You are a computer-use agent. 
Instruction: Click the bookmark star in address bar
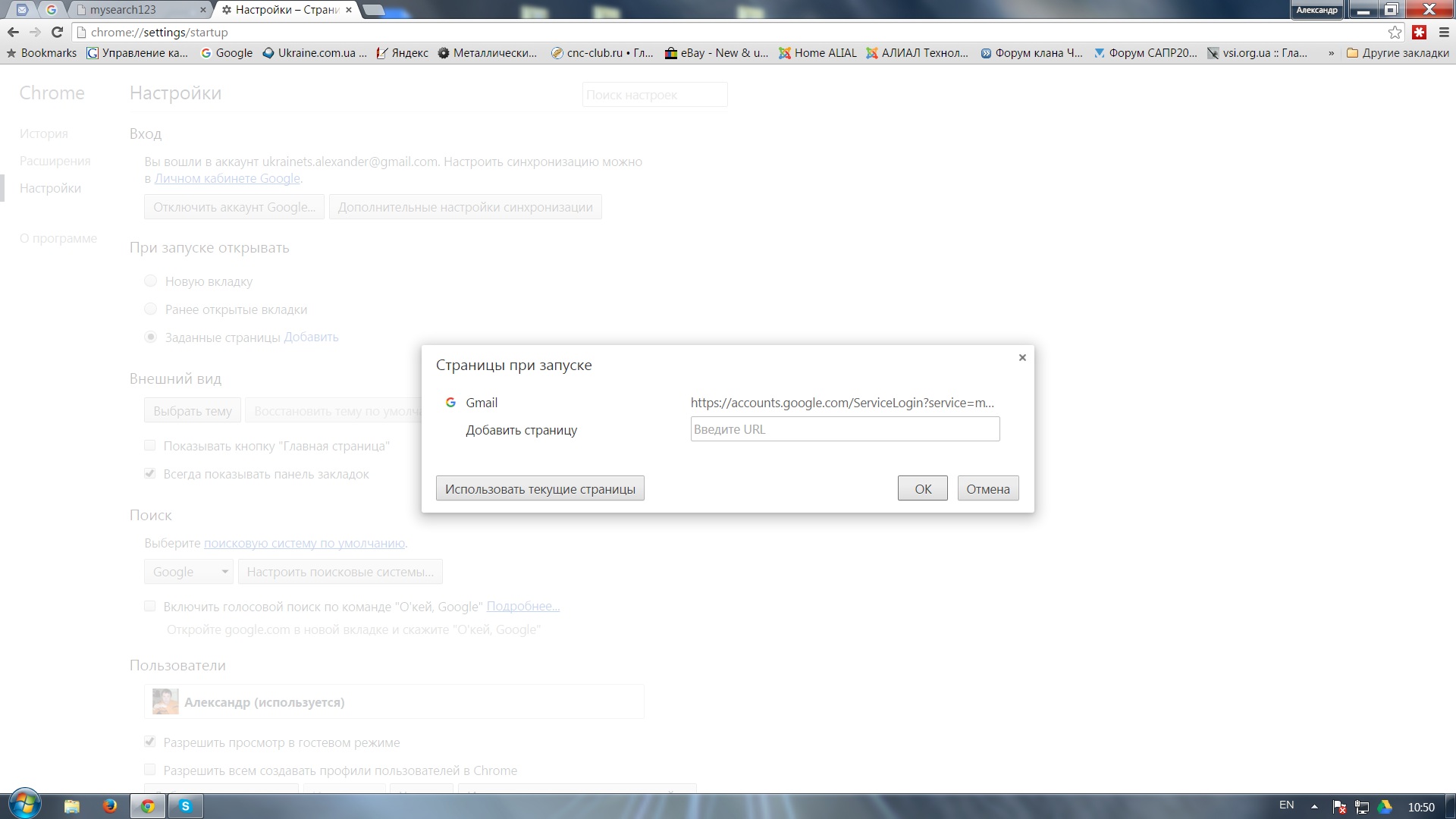coord(1395,32)
